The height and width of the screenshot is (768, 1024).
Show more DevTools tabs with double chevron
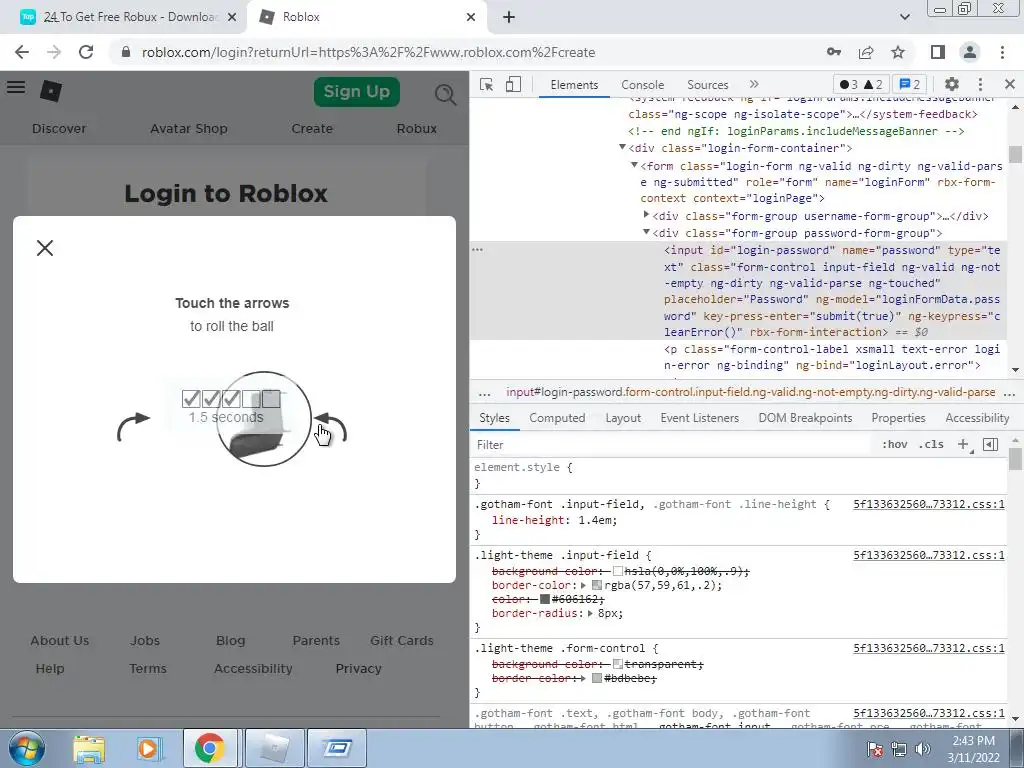(x=754, y=84)
